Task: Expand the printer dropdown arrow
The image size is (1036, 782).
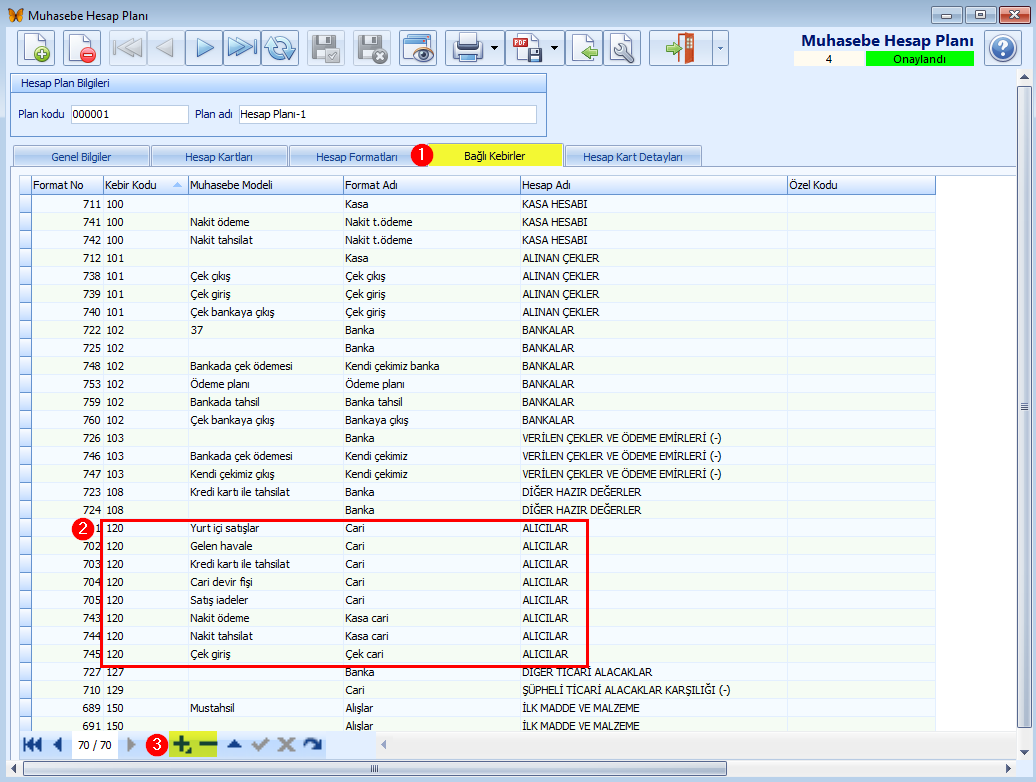Action: coord(495,48)
